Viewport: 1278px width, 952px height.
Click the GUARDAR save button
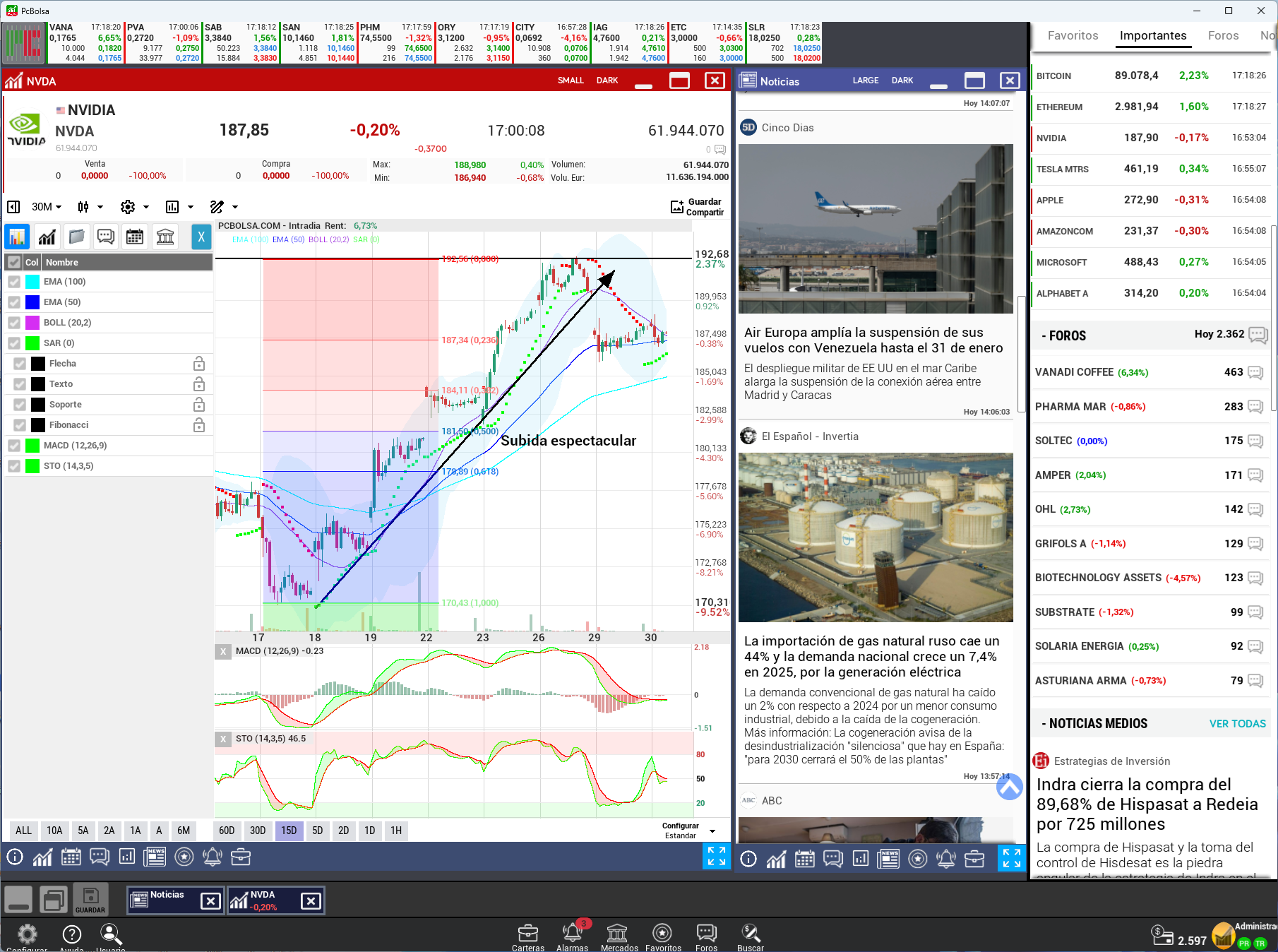[x=90, y=899]
